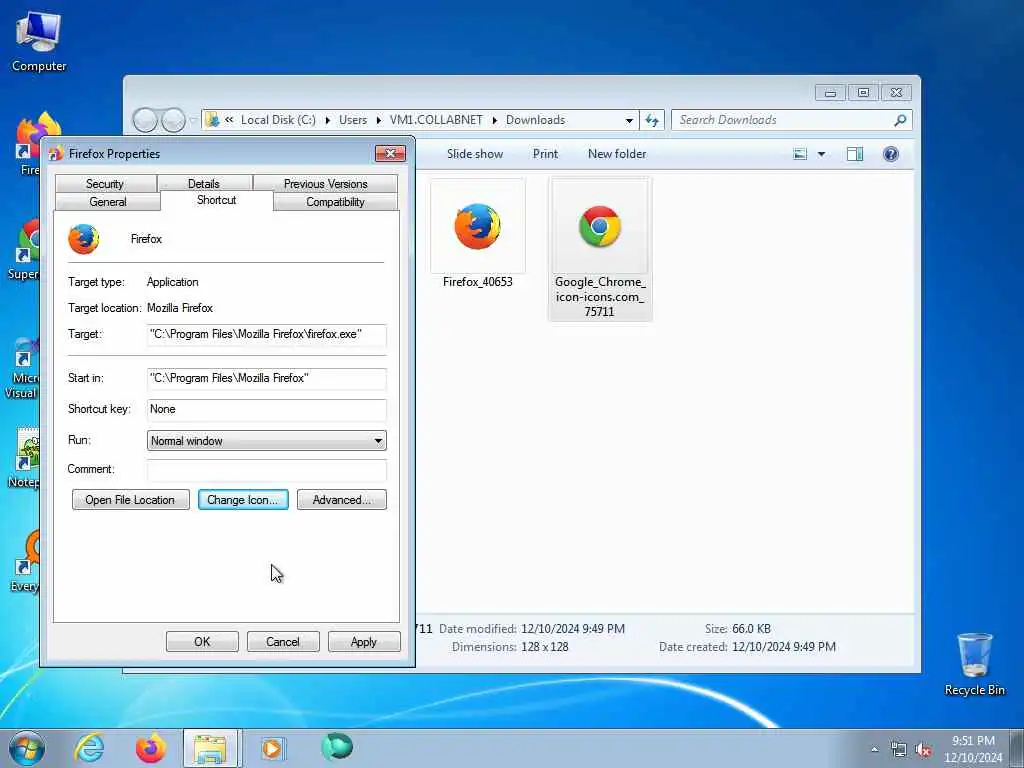Click the Windows Start button

click(x=27, y=748)
